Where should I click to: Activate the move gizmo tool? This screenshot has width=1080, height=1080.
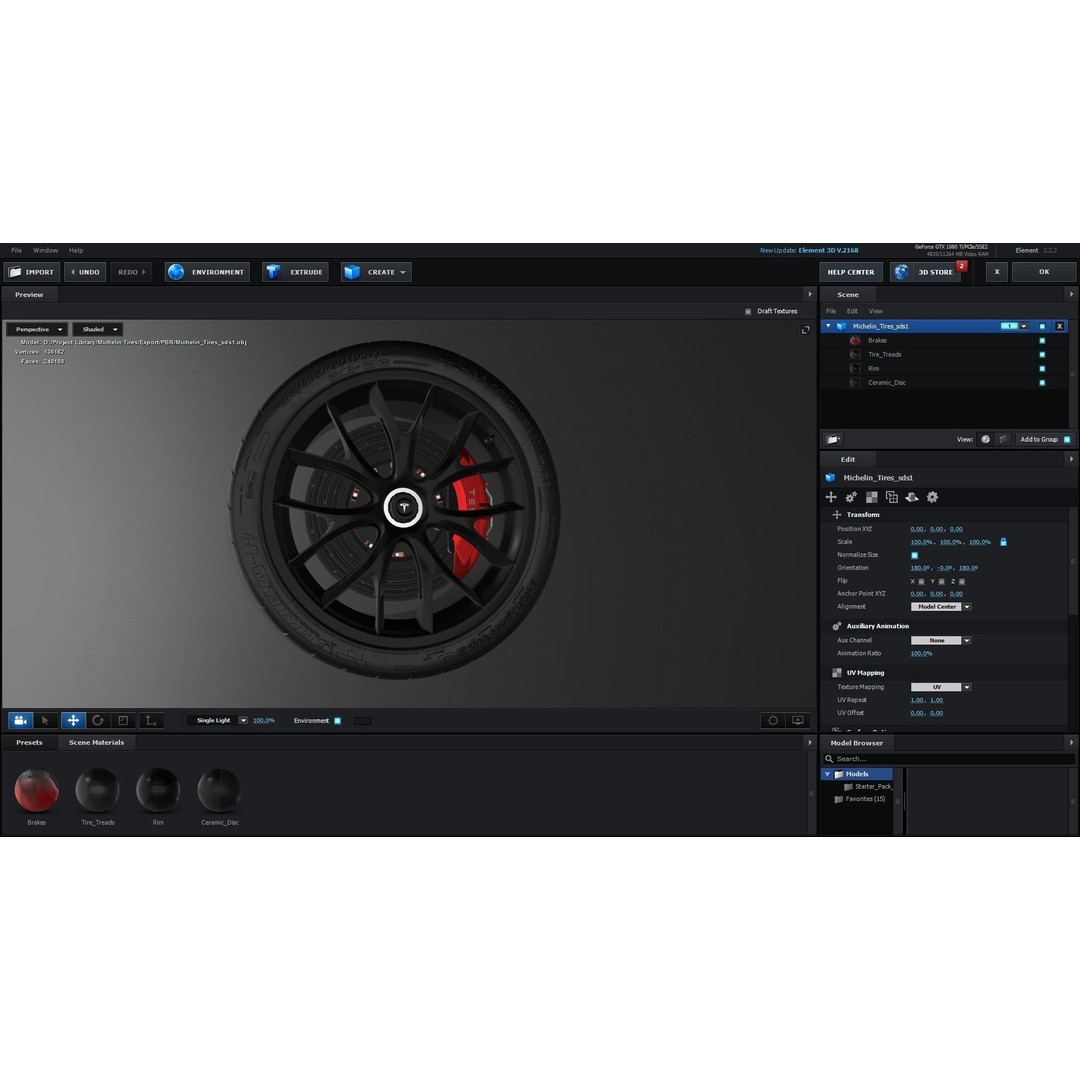tap(72, 720)
